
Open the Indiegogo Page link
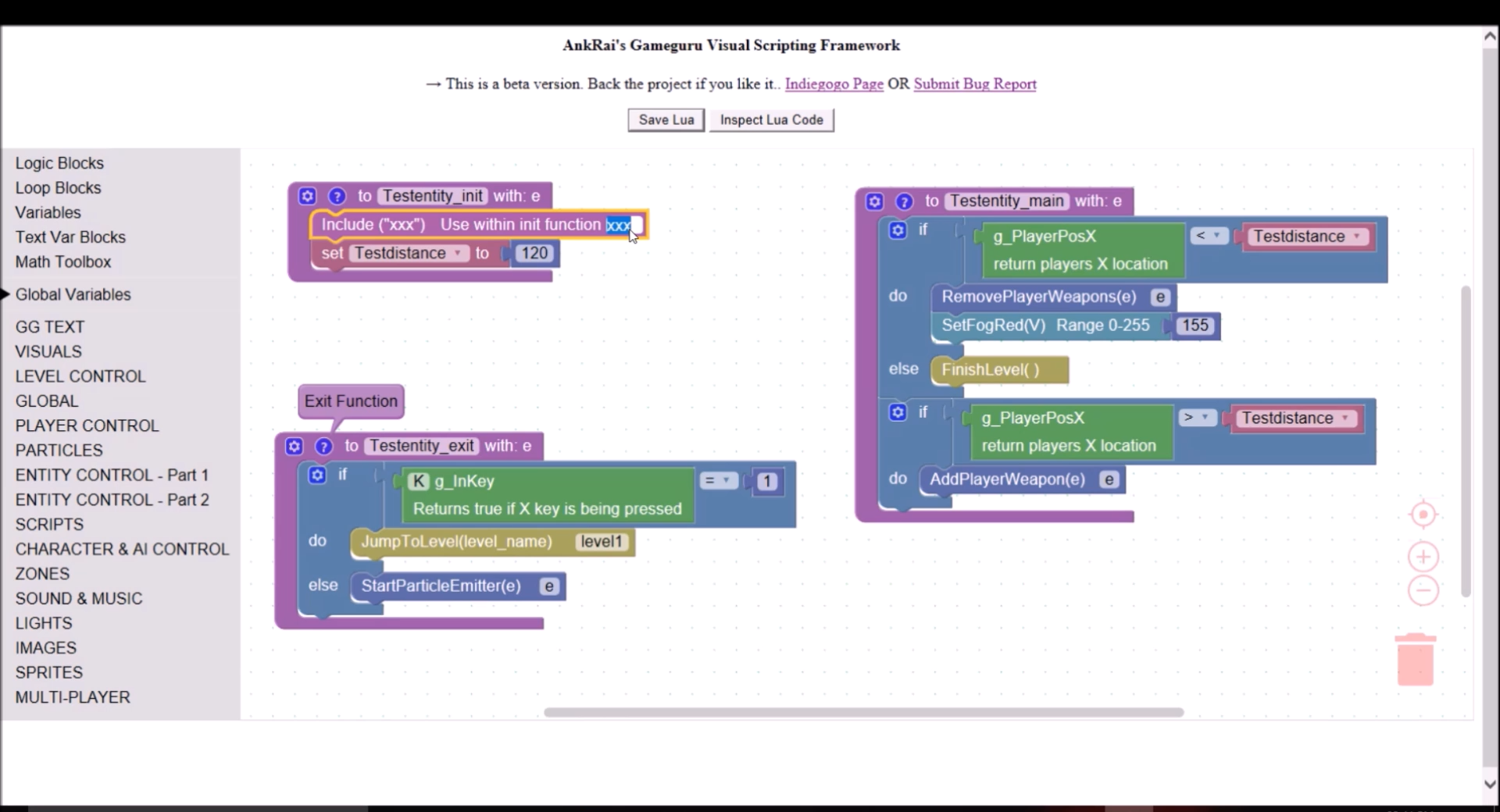[x=833, y=84]
